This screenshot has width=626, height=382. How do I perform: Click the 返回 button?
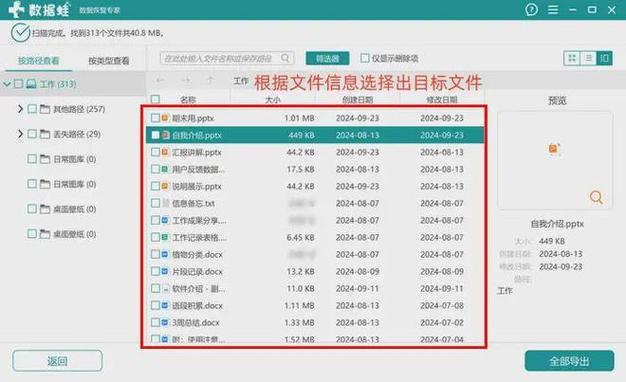click(x=57, y=361)
